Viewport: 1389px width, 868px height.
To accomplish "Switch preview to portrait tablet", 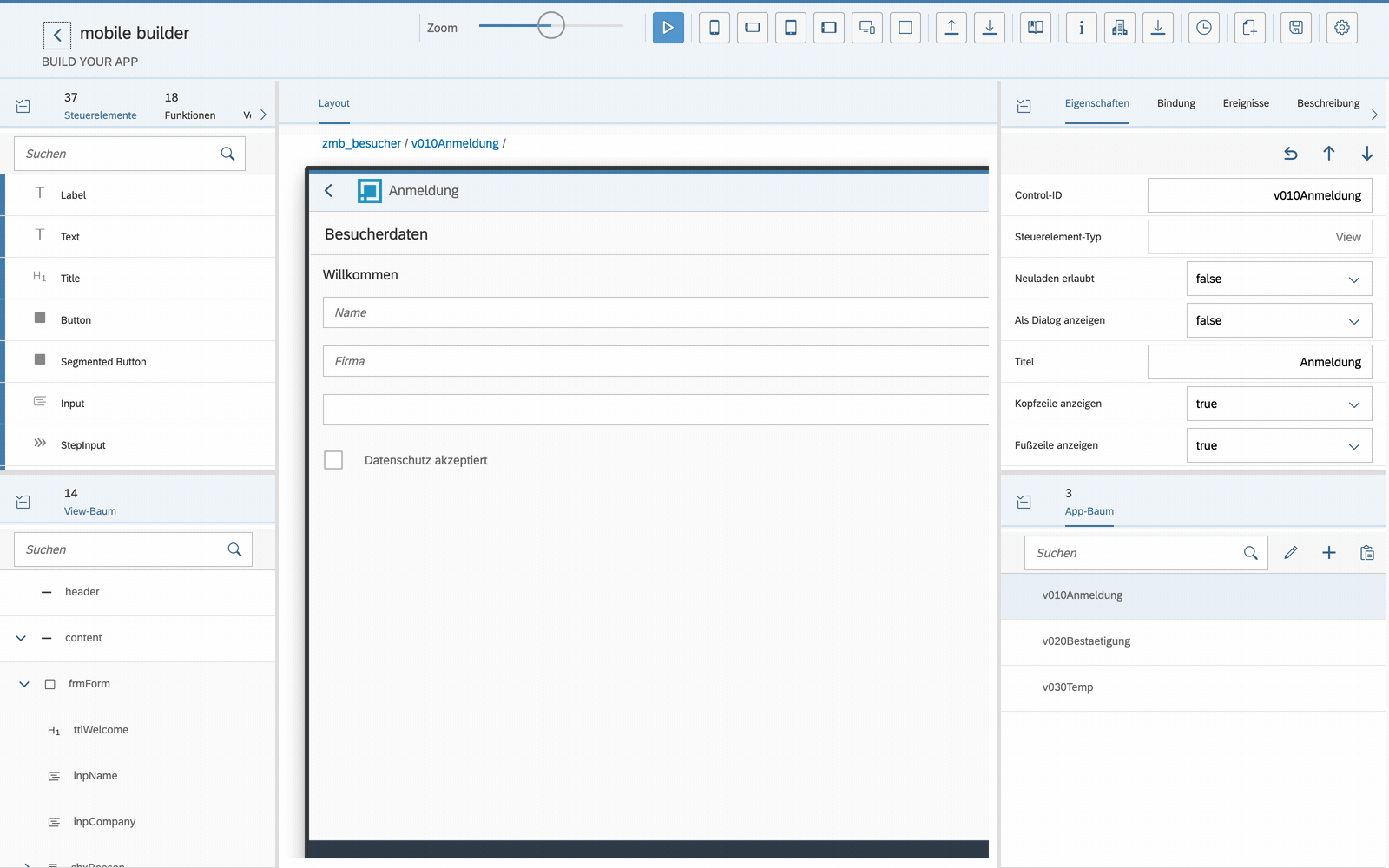I will click(x=791, y=28).
